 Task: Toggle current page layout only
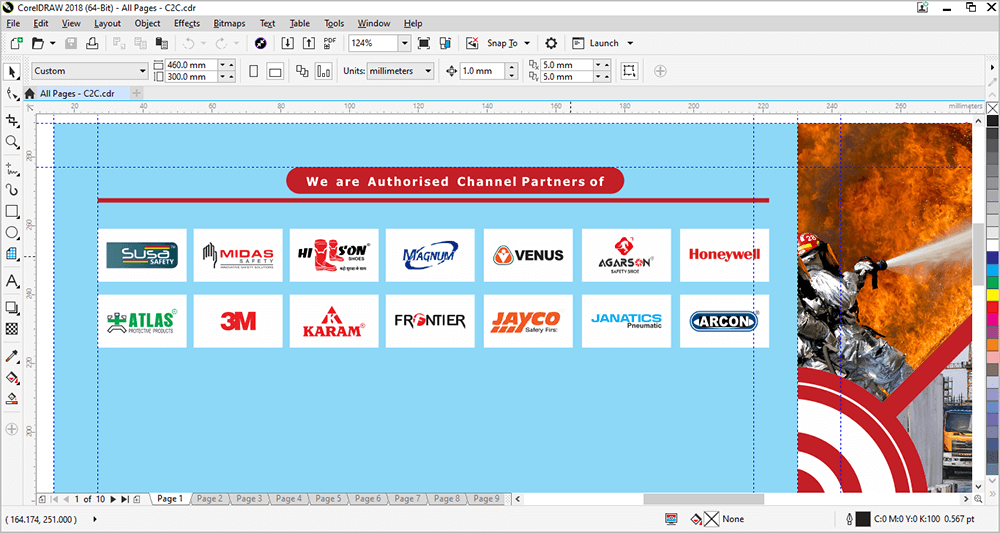click(323, 71)
